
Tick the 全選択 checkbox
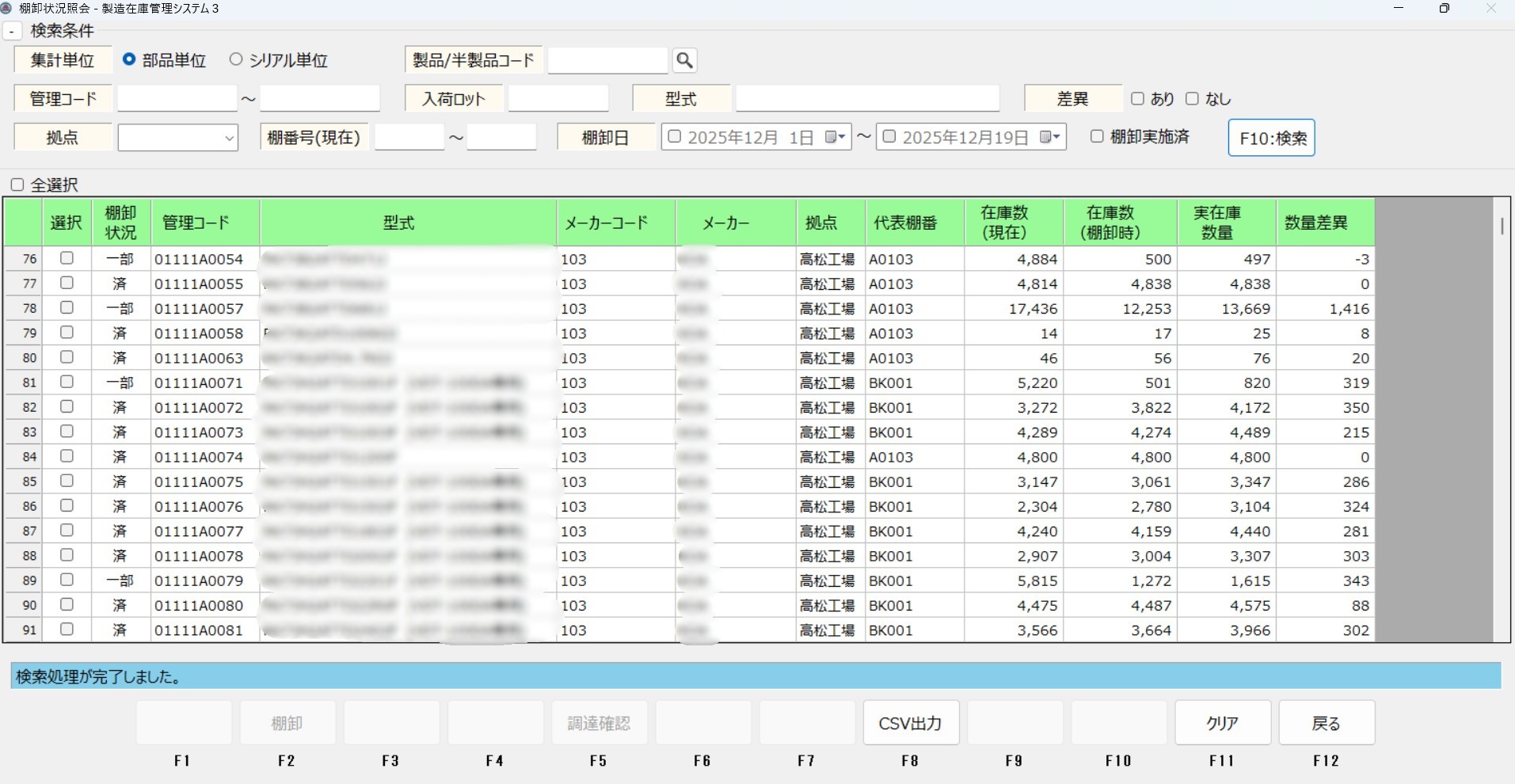pyautogui.click(x=17, y=185)
